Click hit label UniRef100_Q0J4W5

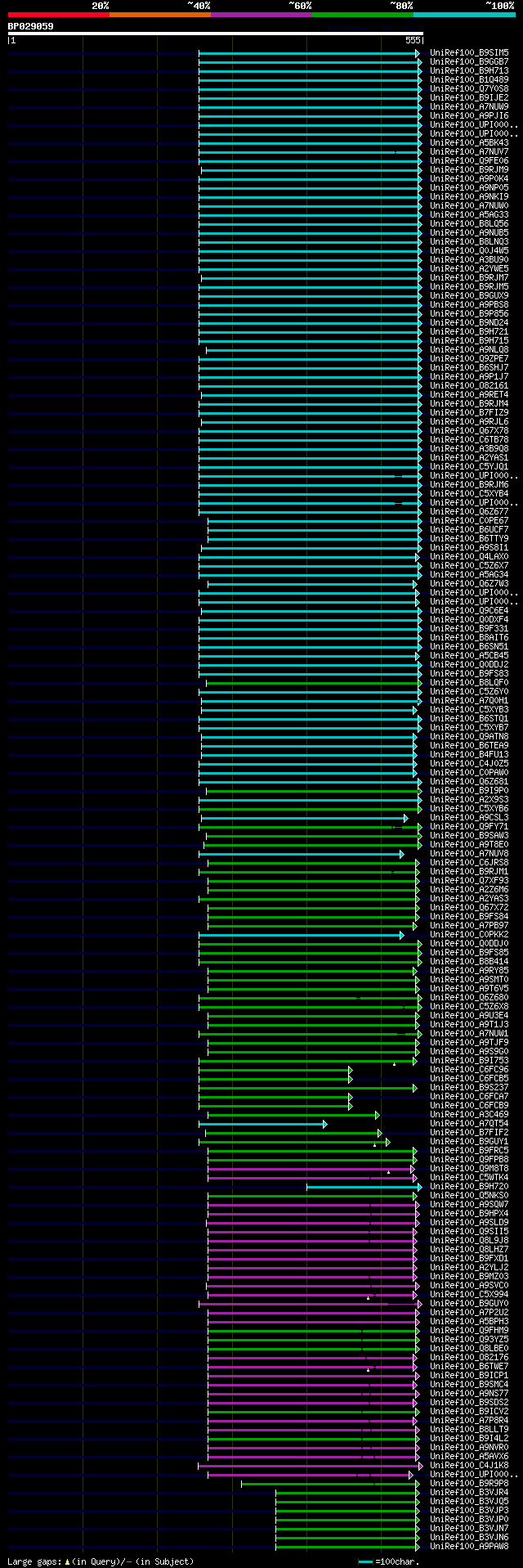(469, 251)
